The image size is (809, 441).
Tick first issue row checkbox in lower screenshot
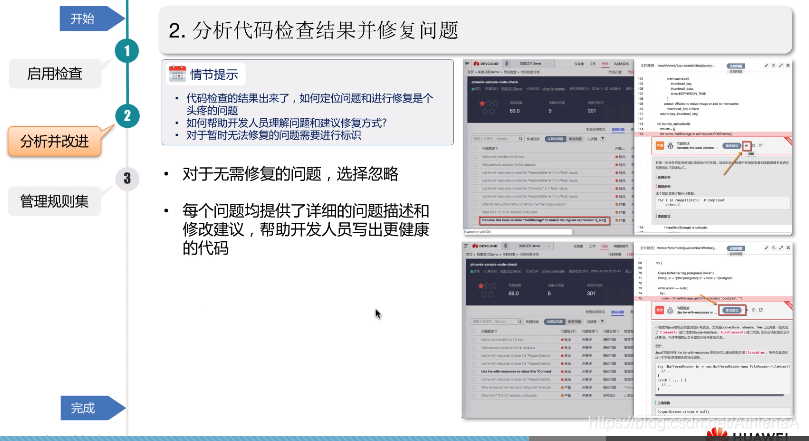(x=474, y=339)
